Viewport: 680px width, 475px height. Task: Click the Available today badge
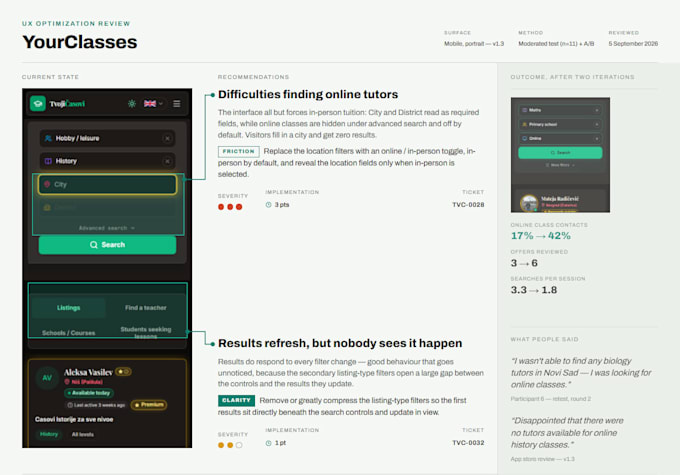(89, 393)
